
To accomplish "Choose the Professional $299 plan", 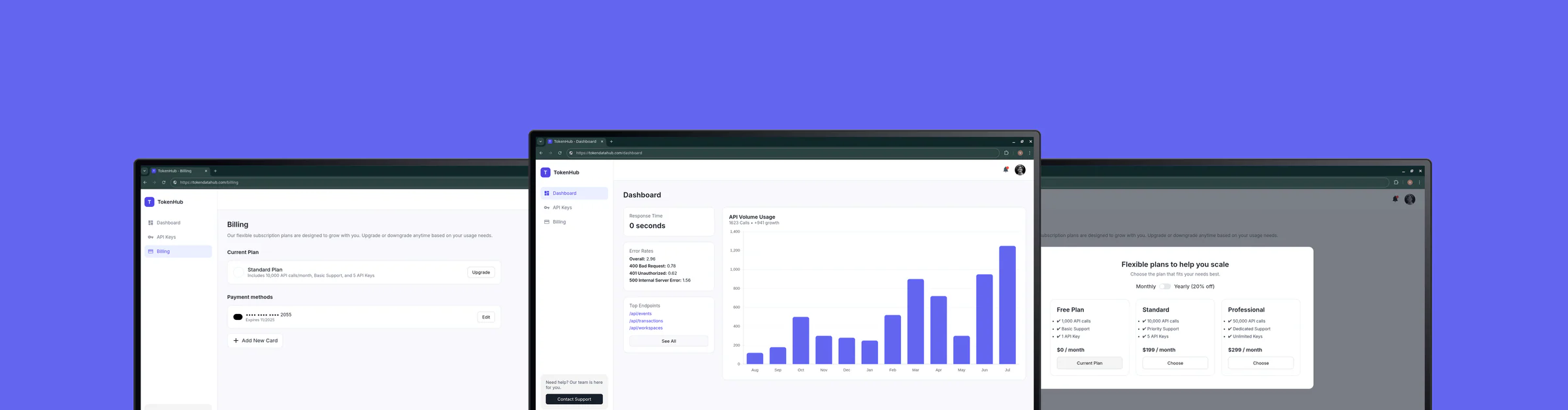I will click(x=1261, y=363).
